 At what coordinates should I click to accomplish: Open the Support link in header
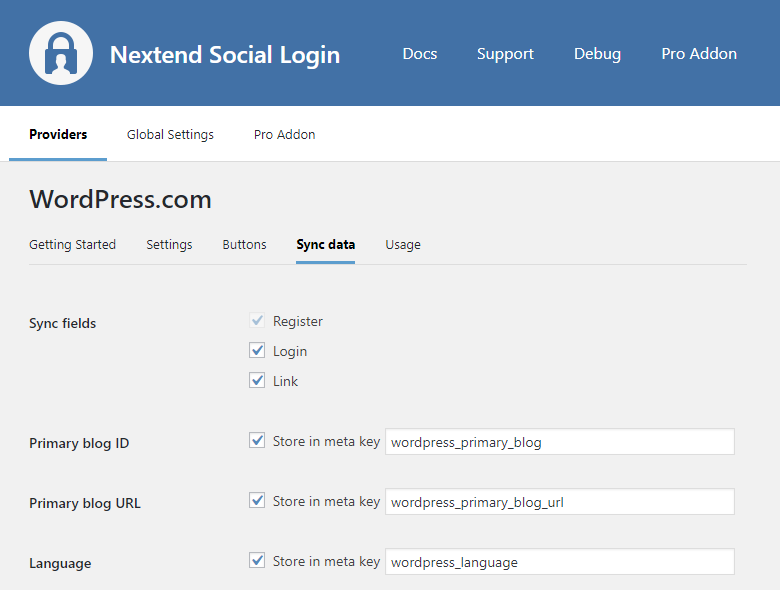pyautogui.click(x=505, y=54)
